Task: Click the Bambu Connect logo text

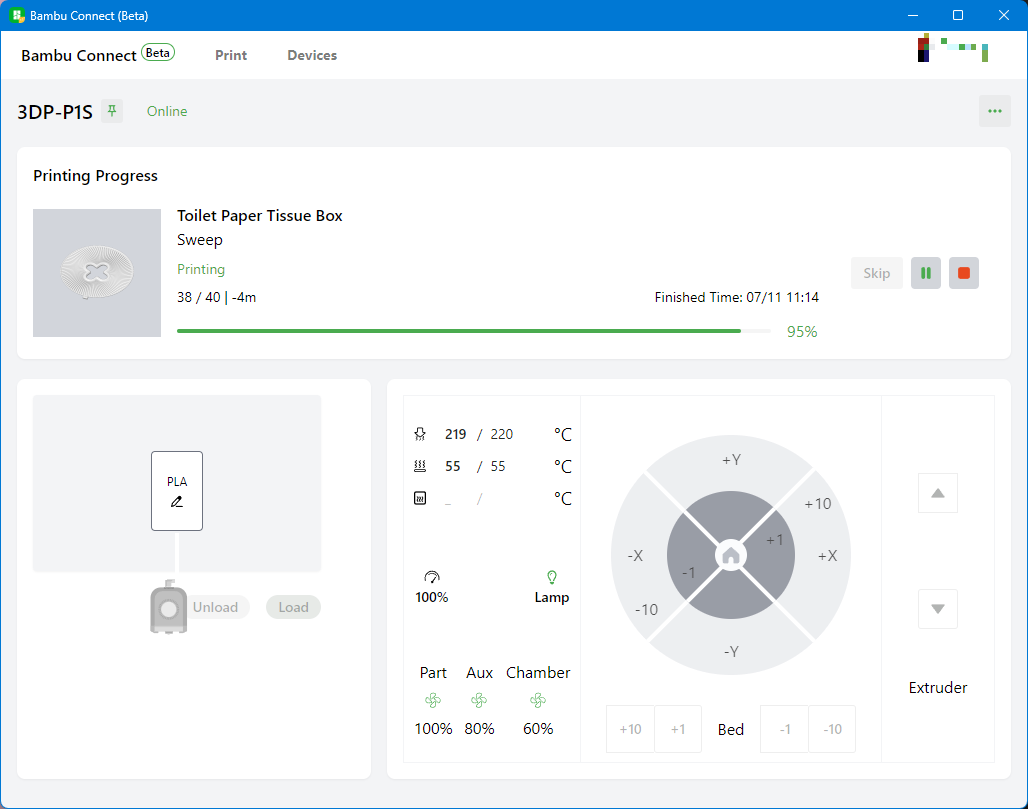Action: [x=79, y=55]
